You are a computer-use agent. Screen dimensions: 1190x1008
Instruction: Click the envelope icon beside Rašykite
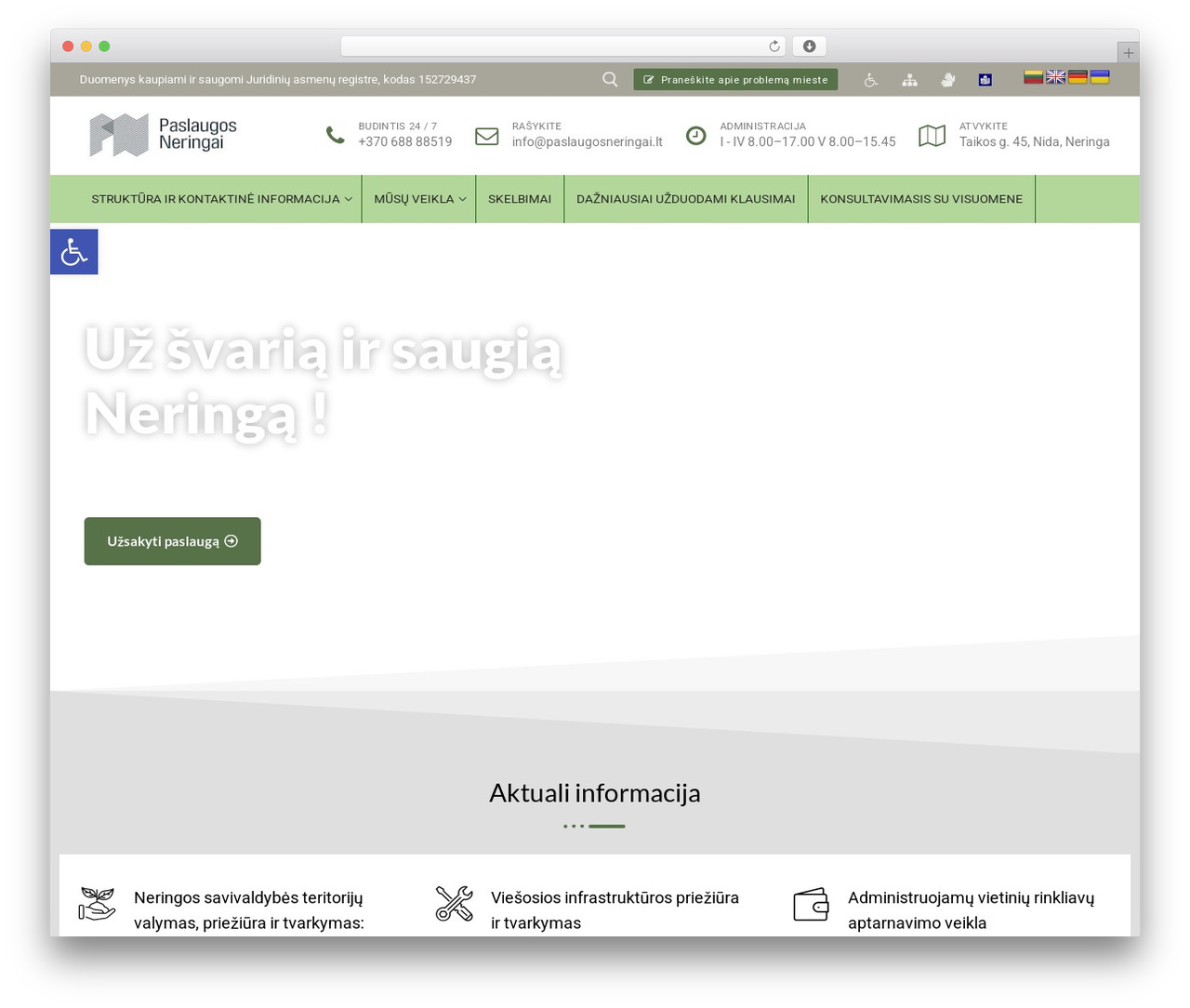pyautogui.click(x=487, y=136)
